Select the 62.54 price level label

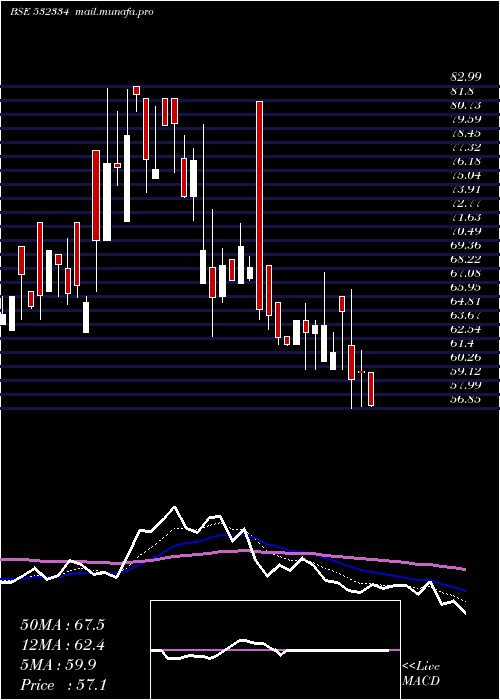[x=466, y=329]
